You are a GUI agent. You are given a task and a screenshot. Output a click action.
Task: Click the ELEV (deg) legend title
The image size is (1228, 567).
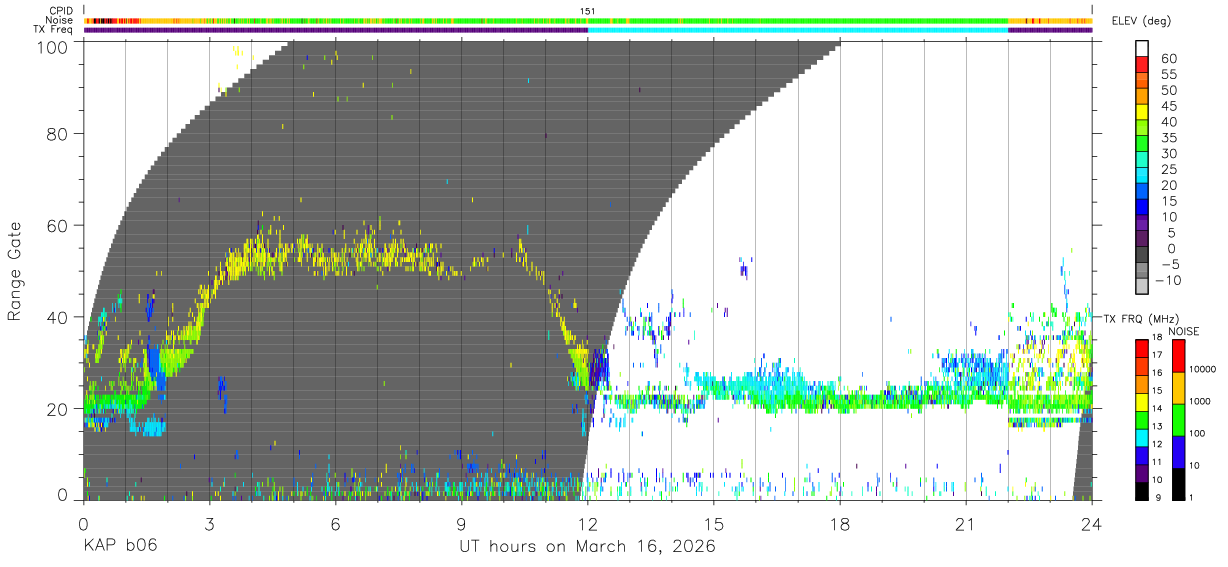[1143, 21]
